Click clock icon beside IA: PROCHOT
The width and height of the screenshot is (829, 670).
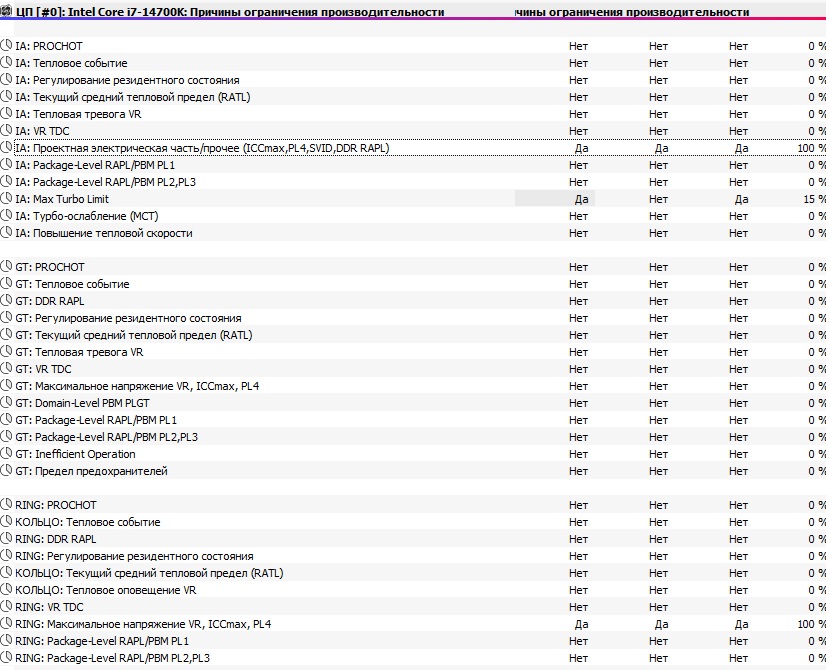tap(6, 45)
